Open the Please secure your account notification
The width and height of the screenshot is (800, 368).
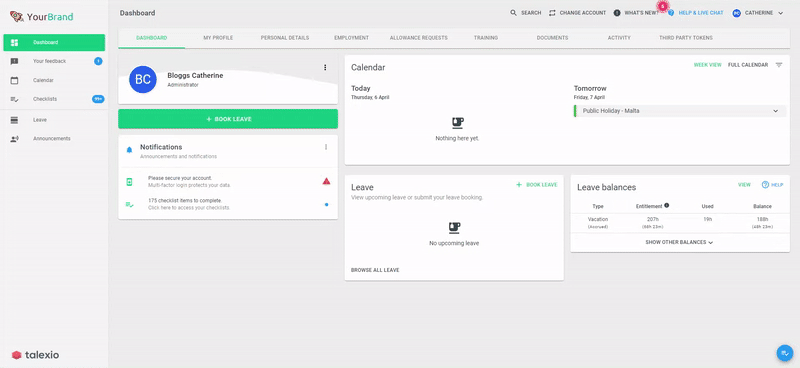pyautogui.click(x=228, y=181)
